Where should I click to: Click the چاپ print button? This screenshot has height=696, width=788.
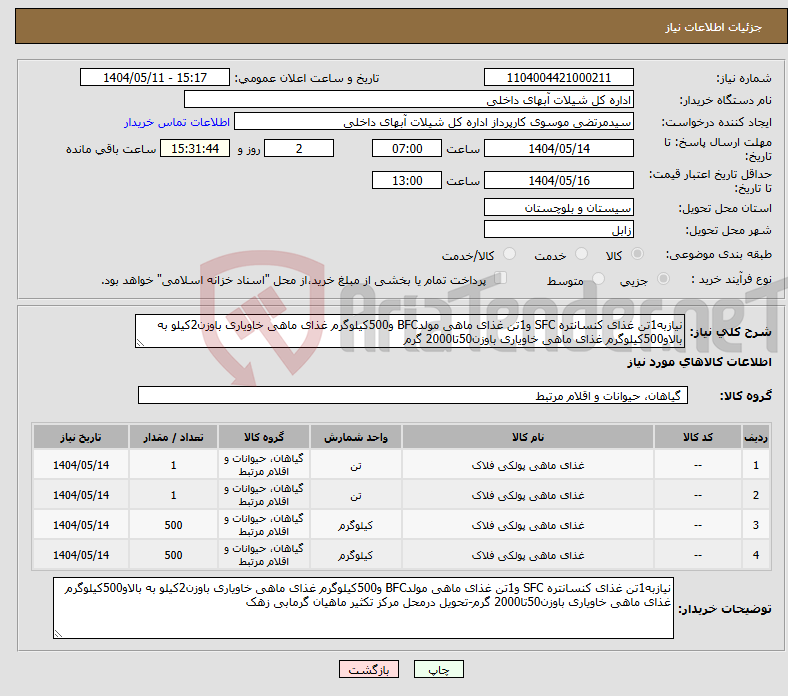pyautogui.click(x=439, y=669)
